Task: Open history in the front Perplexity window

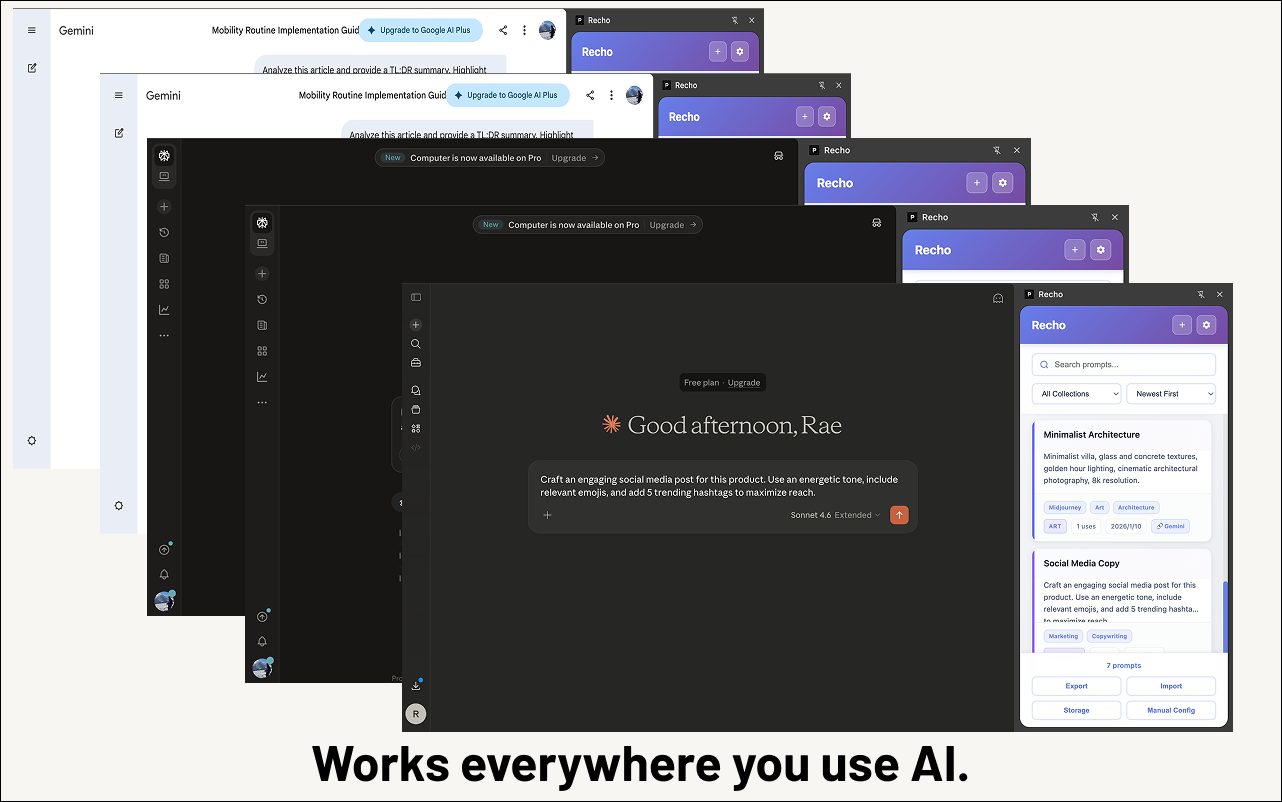Action: point(262,299)
